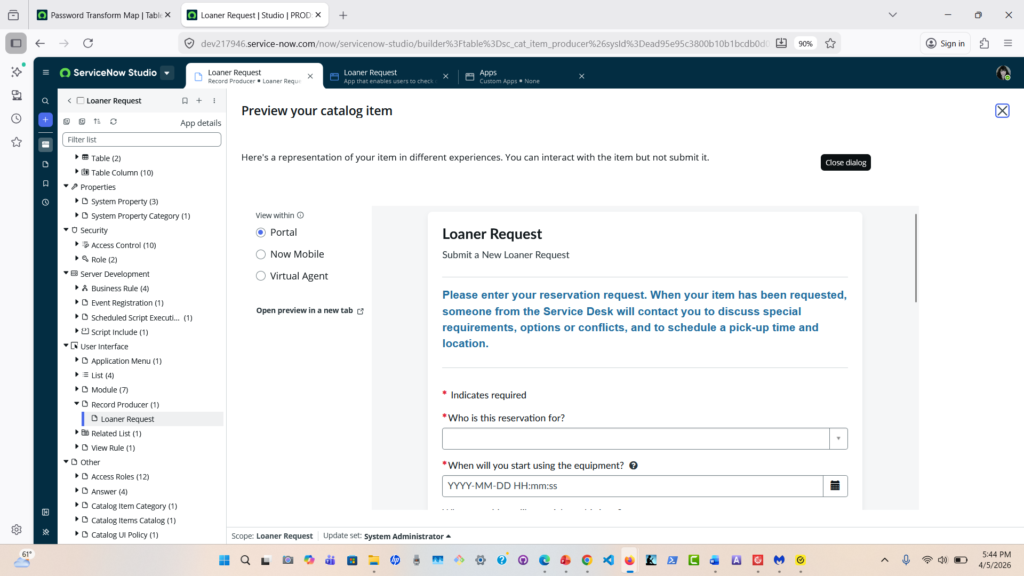Choose the Virtual Agent radio option
1024x576 pixels.
261,276
